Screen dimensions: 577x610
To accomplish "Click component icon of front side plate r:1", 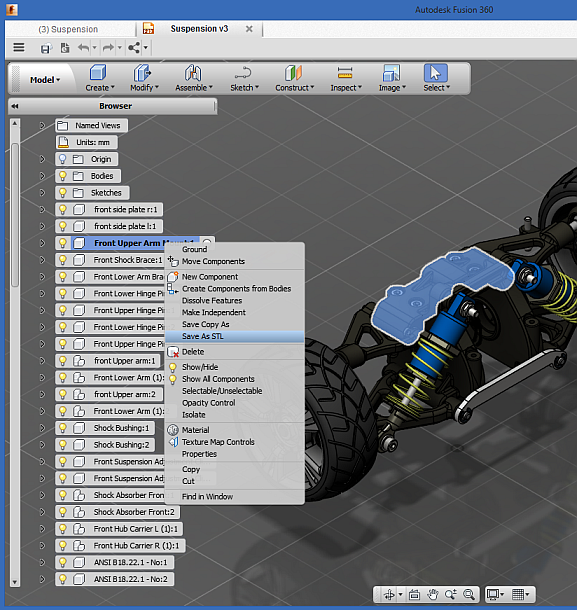I will 79,210.
